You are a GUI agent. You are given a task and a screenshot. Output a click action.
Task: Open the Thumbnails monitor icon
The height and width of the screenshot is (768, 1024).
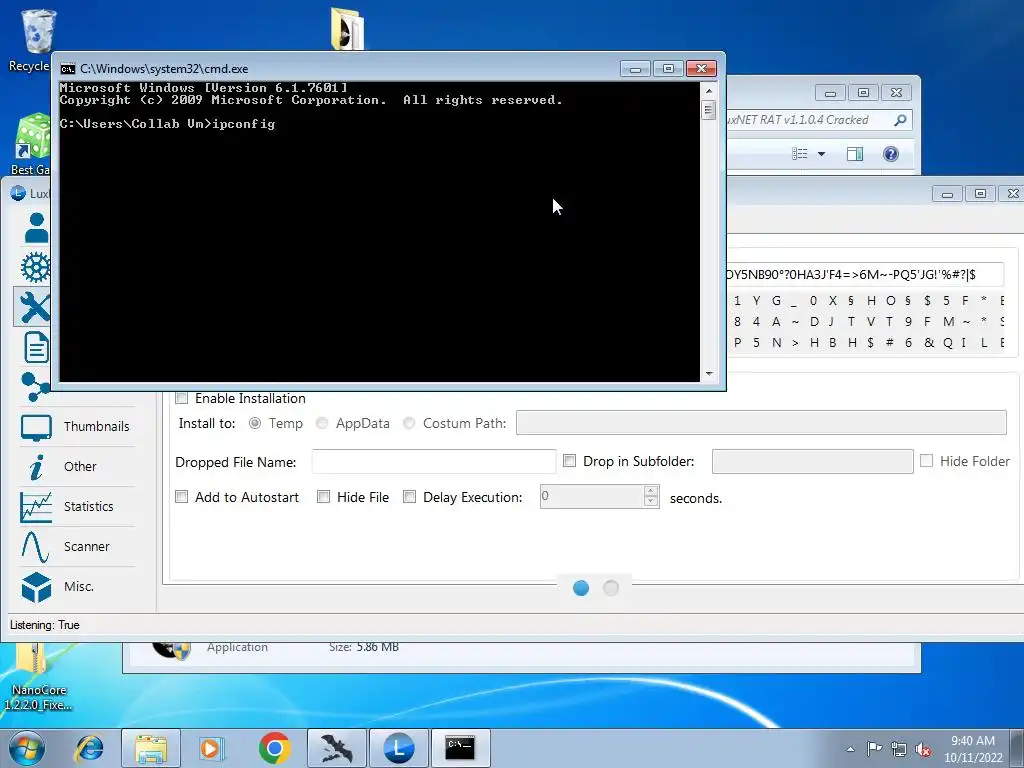coord(36,428)
